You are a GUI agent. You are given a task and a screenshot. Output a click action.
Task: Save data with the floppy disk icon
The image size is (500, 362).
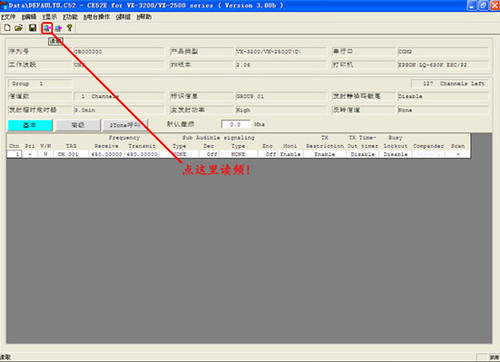32,28
